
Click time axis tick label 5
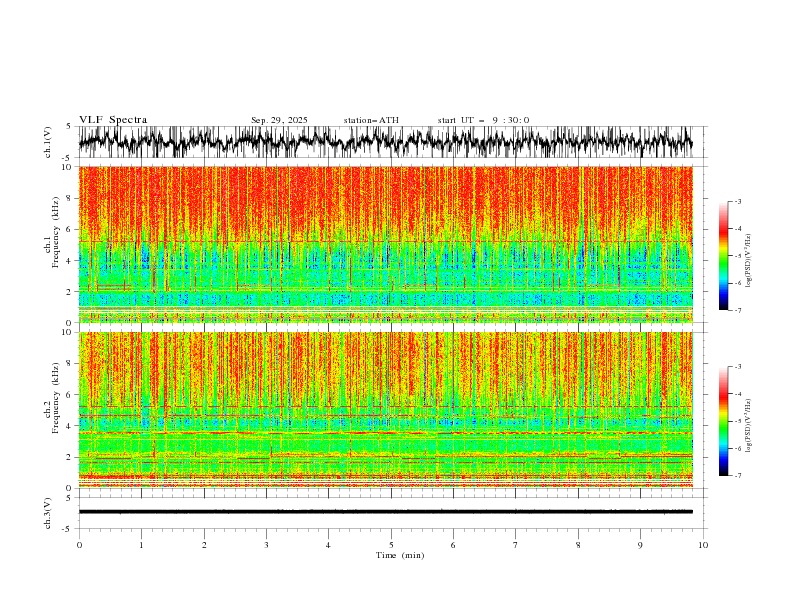[391, 545]
